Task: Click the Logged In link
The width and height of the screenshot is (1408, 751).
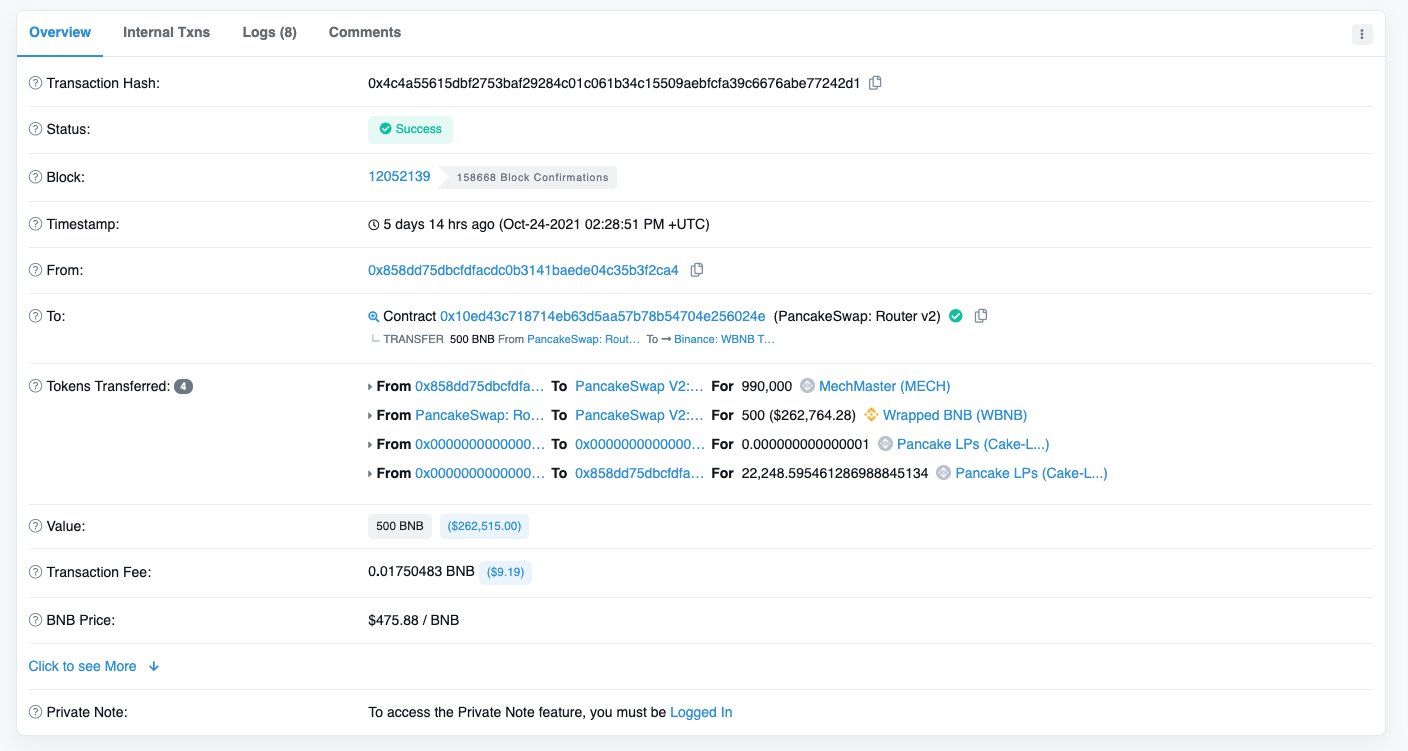Action: [x=700, y=712]
